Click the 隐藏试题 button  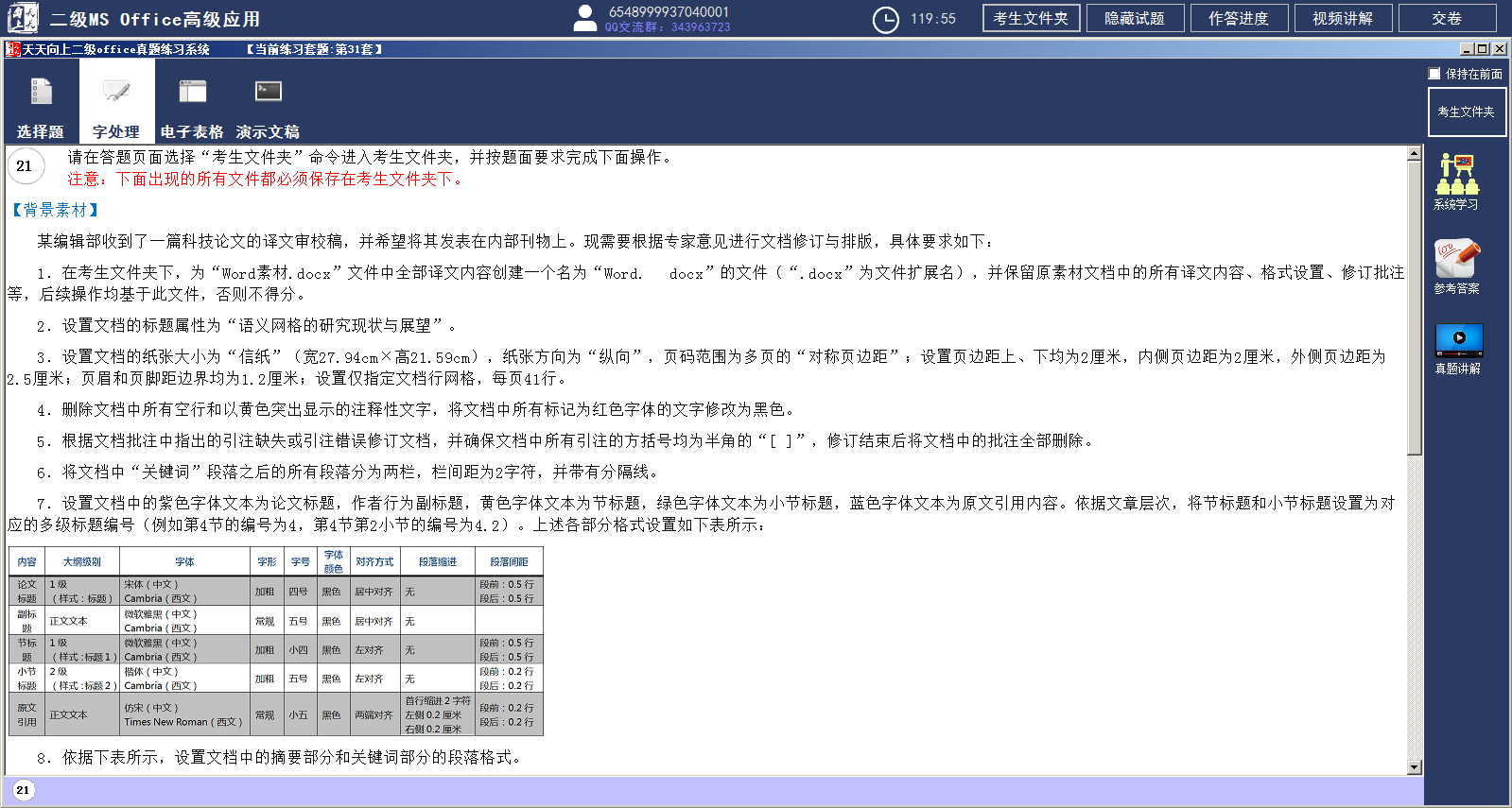coord(1135,18)
